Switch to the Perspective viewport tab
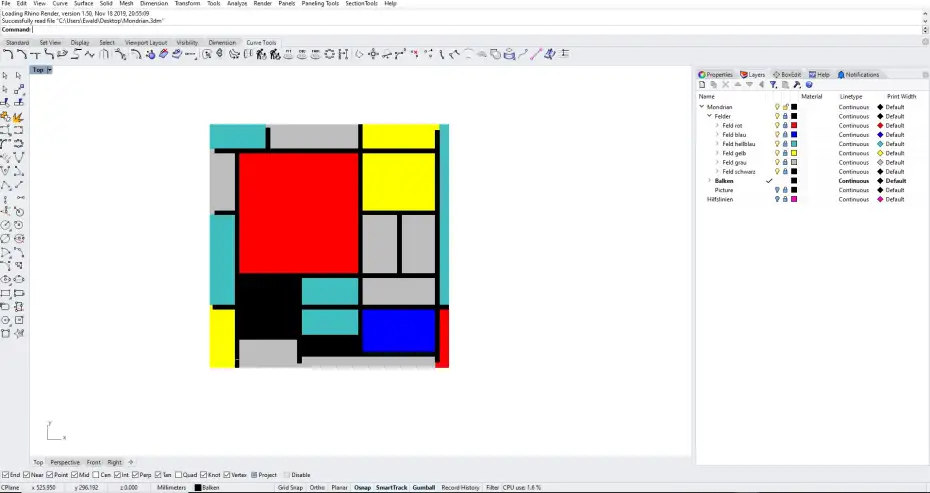 (x=65, y=463)
